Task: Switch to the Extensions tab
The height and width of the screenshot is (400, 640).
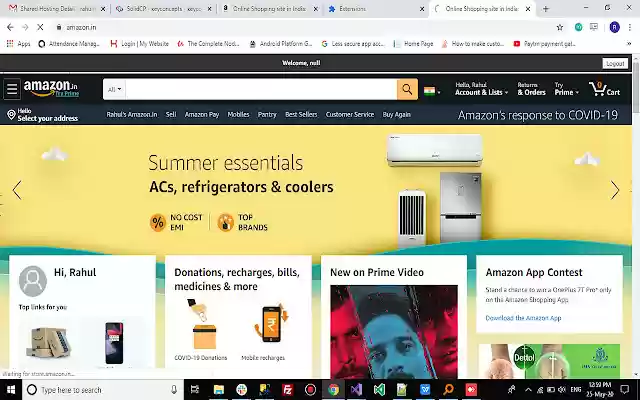Action: point(375,9)
